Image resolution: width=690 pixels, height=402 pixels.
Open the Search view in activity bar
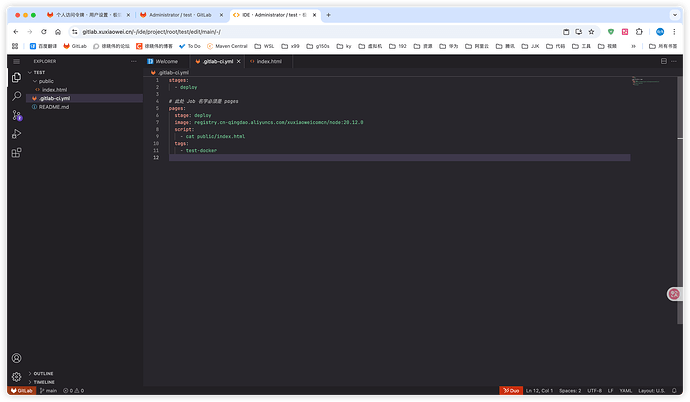click(x=16, y=97)
